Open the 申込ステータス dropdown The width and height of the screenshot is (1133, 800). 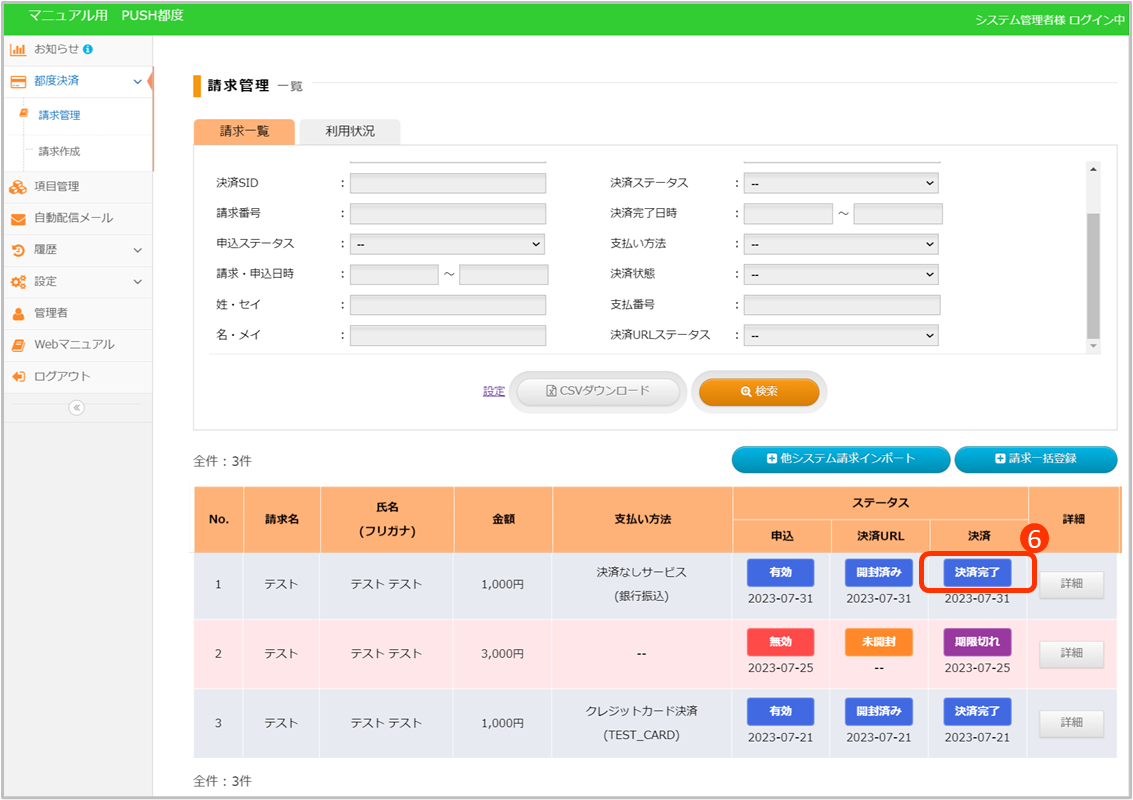(447, 244)
